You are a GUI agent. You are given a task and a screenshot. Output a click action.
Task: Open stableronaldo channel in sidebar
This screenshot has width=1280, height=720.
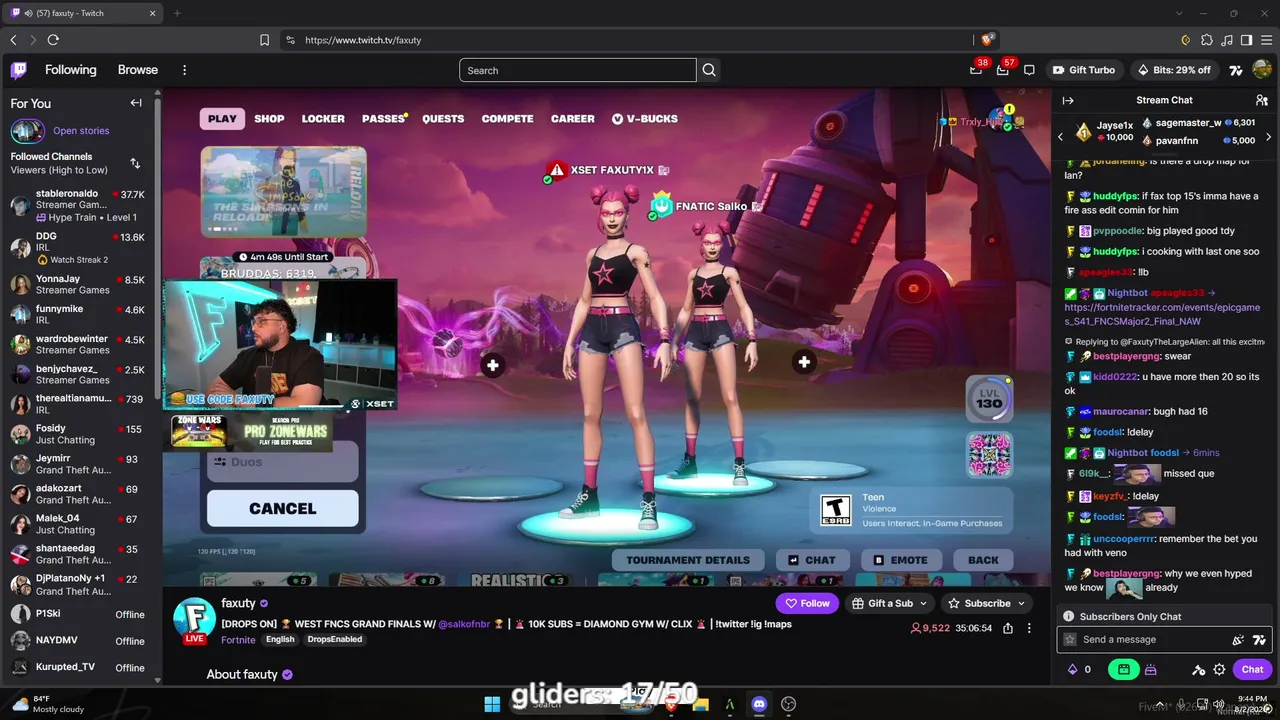coord(78,205)
